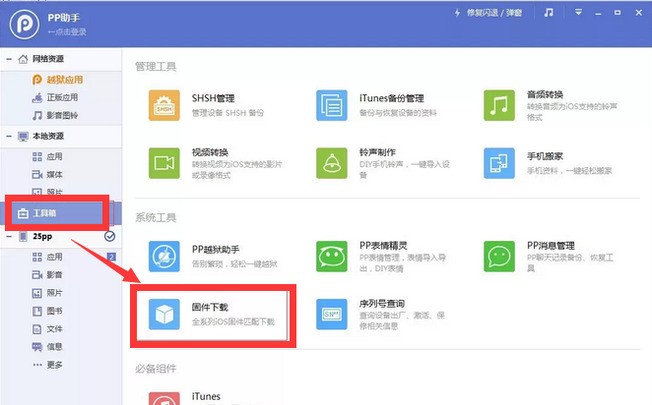Select 越狱应用 in the sidebar

(57, 79)
